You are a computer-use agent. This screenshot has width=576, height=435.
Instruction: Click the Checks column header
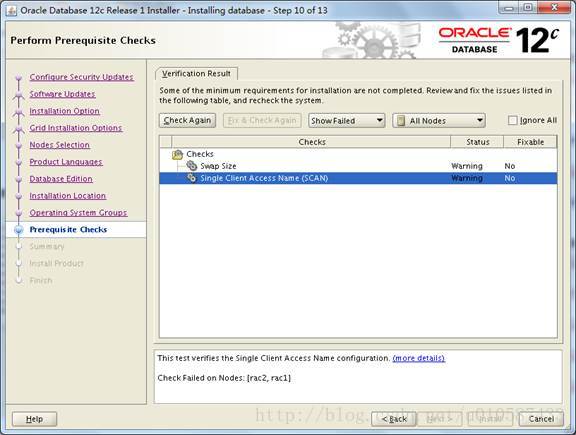(312, 142)
